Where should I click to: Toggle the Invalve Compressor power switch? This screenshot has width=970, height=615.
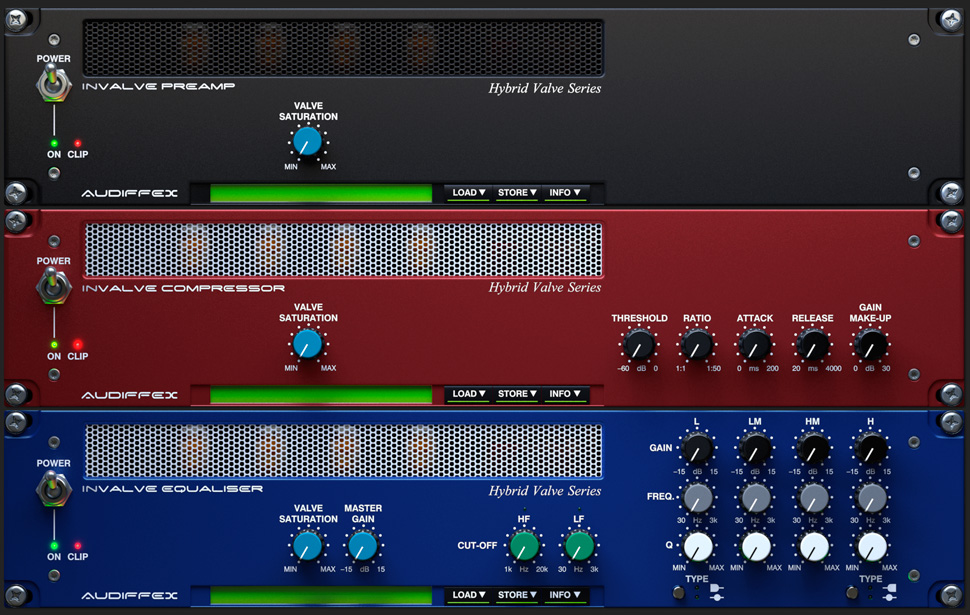(54, 286)
